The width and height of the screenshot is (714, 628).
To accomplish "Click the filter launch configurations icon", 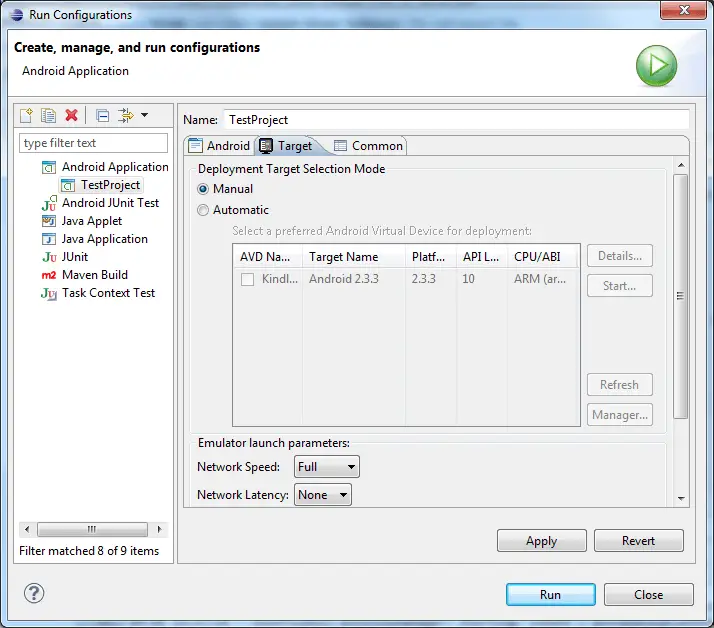I will pos(126,116).
